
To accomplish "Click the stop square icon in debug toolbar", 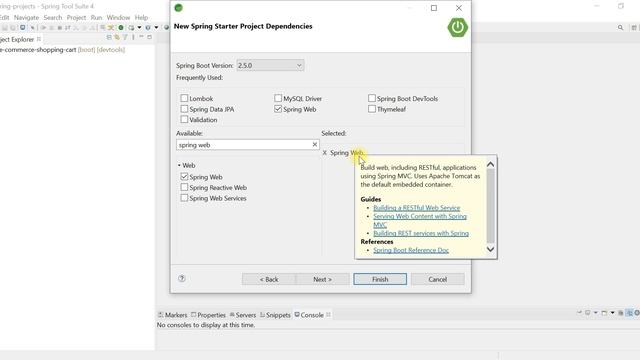I will click(60, 28).
